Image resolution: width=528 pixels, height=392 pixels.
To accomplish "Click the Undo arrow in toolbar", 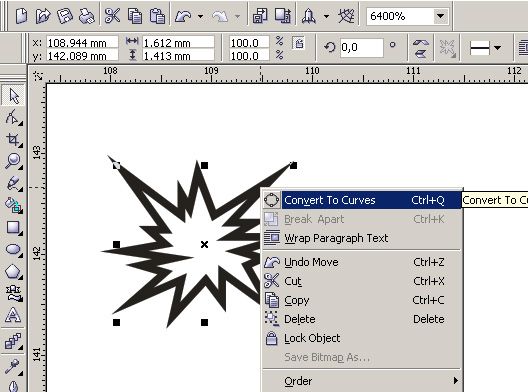I will pyautogui.click(x=183, y=16).
